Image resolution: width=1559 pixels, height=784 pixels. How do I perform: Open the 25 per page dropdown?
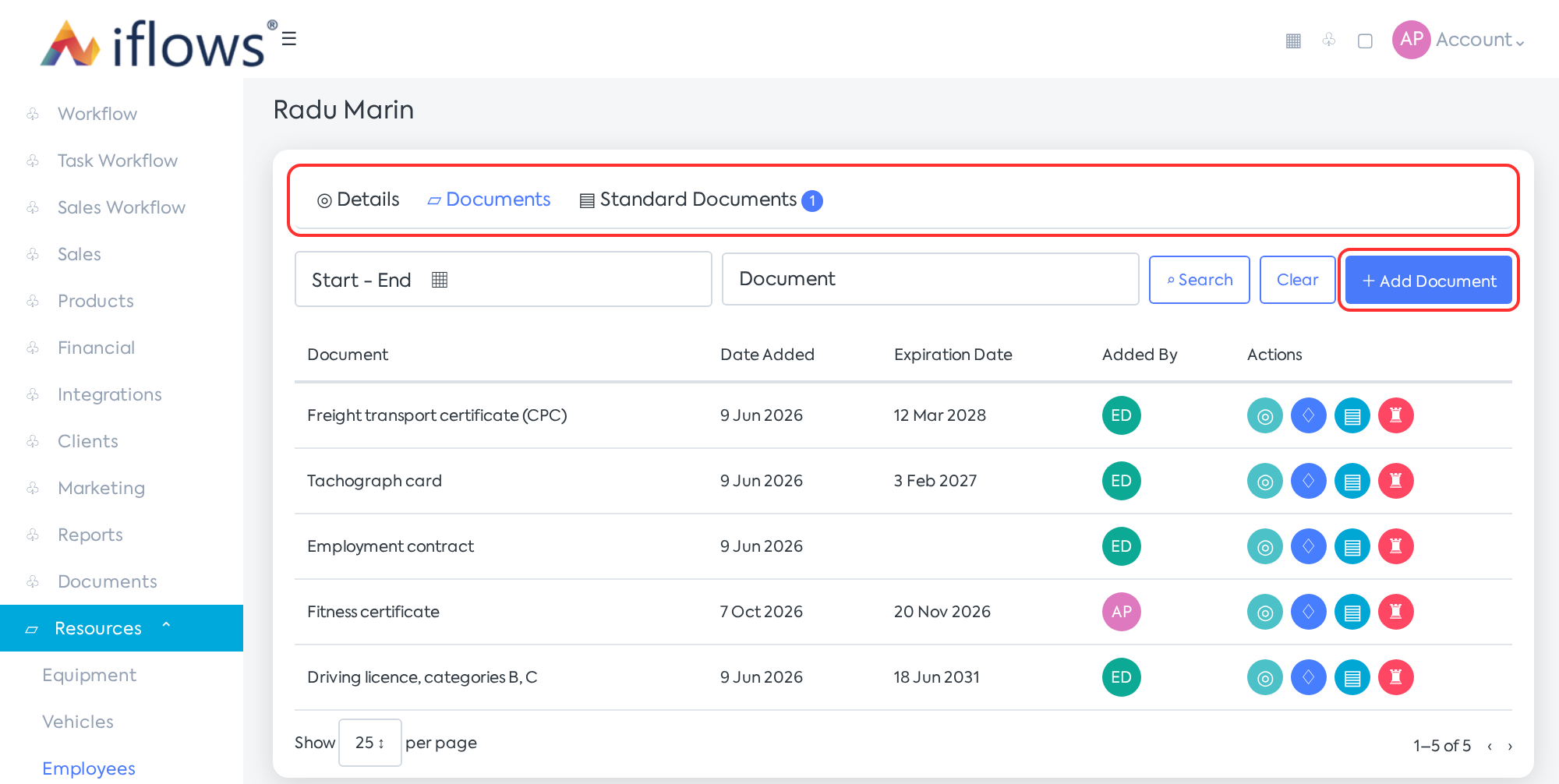tap(370, 743)
